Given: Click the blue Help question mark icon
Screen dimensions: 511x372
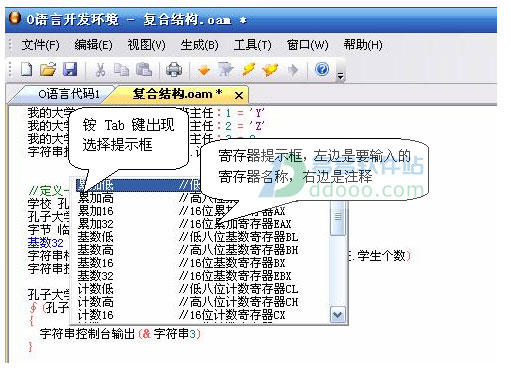Looking at the screenshot, I should (322, 69).
